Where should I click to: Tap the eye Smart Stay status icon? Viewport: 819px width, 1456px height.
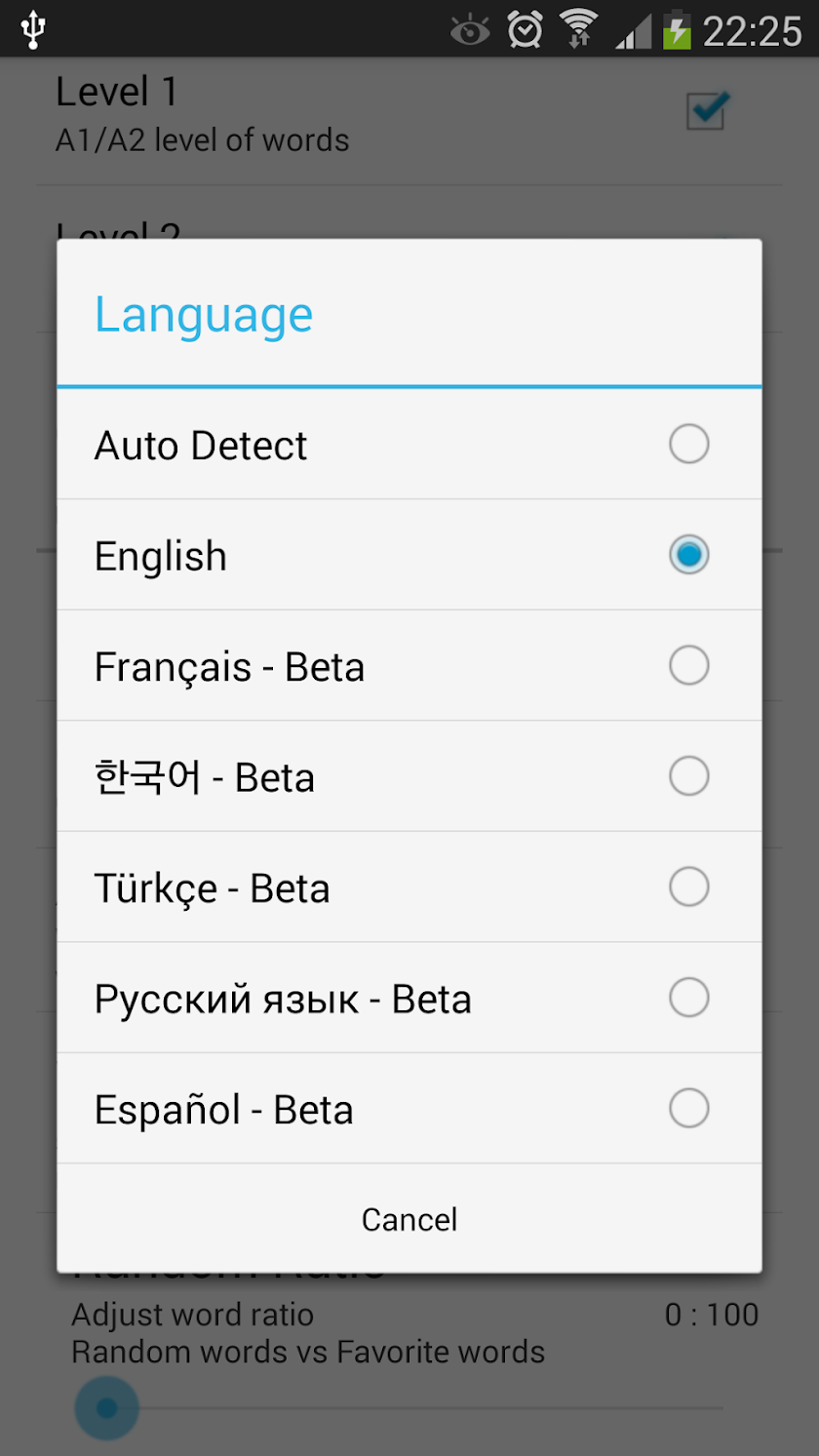click(470, 31)
